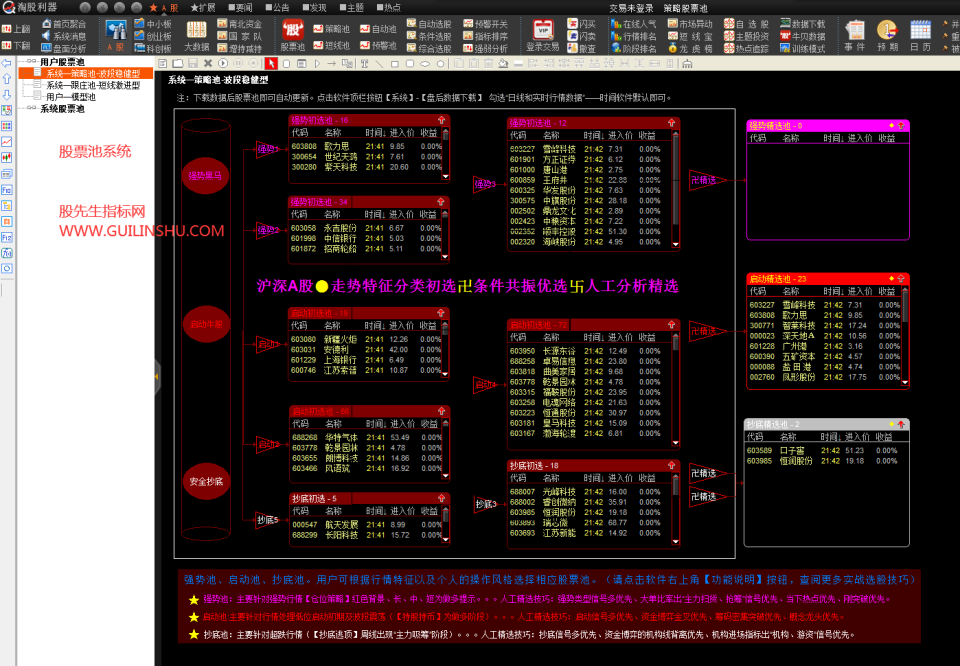Collapse left panel with the side handle
The height and width of the screenshot is (666, 960).
click(157, 377)
